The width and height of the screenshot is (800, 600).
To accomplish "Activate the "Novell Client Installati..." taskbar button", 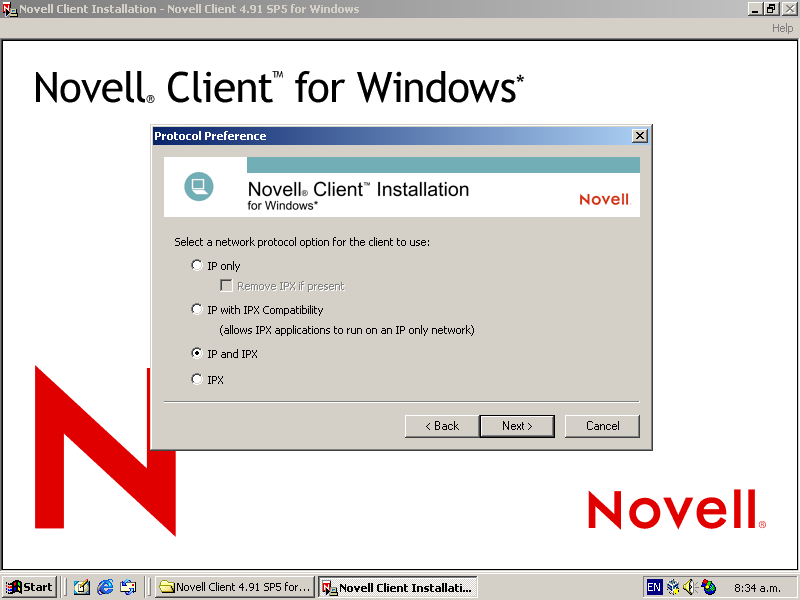I will 398,587.
